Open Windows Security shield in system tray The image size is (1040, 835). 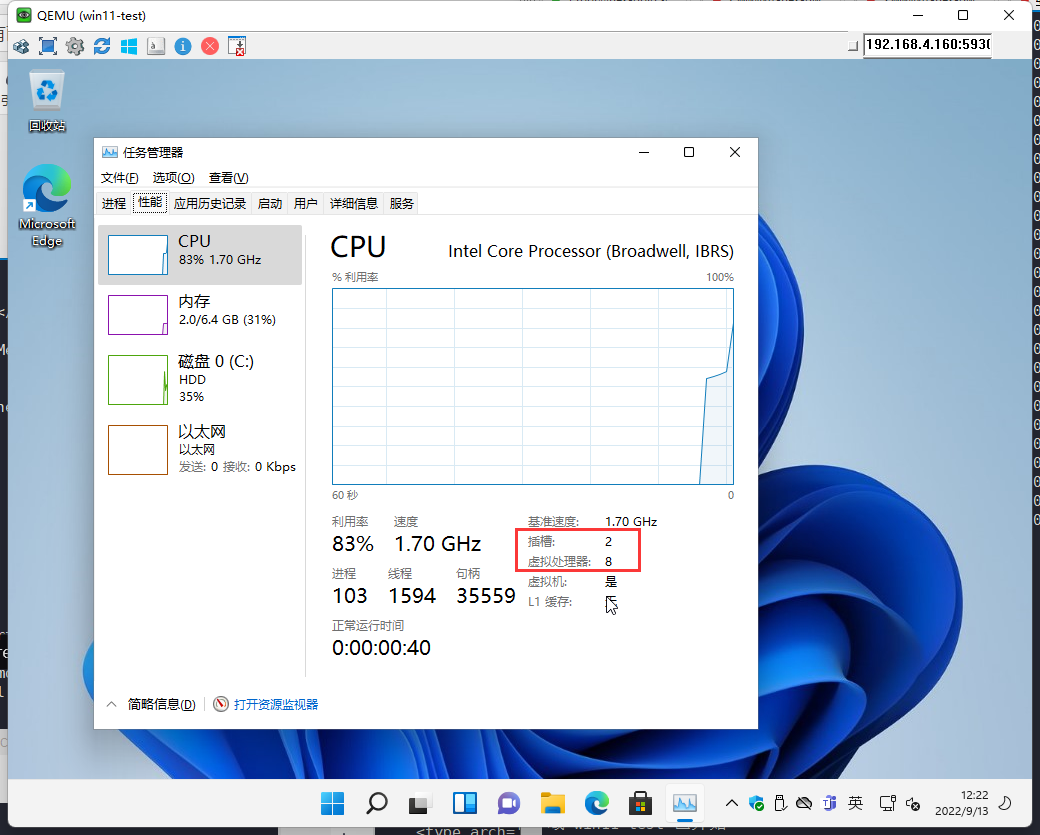[x=755, y=803]
